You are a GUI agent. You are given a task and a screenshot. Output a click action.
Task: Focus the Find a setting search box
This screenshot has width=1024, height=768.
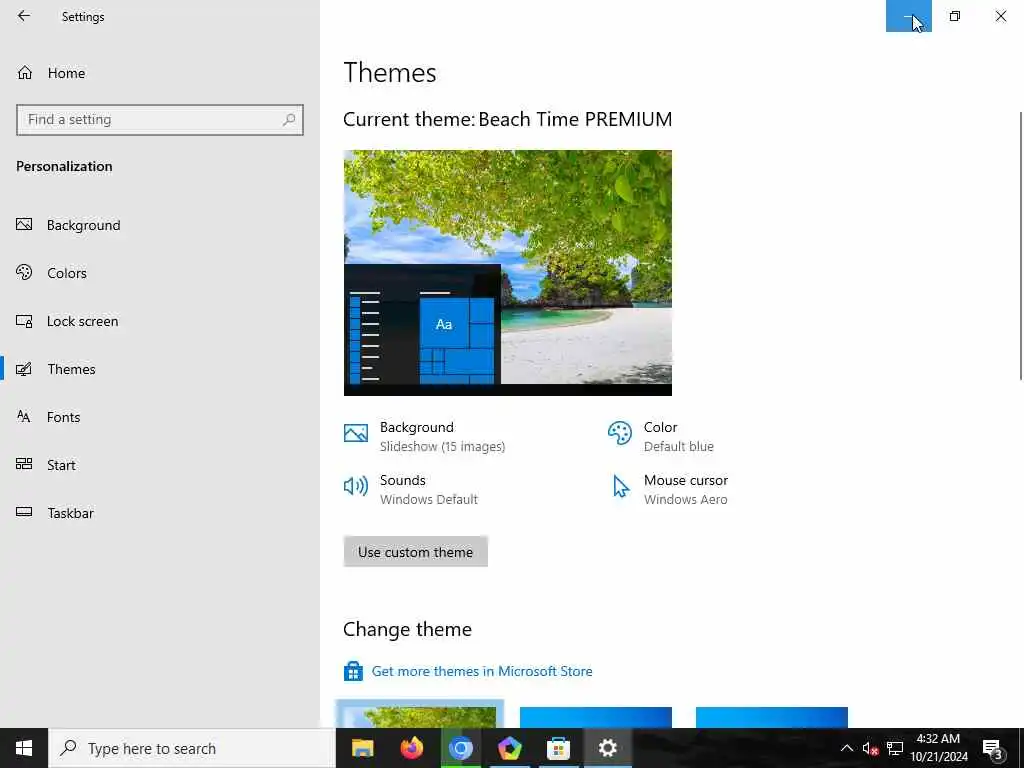(160, 120)
